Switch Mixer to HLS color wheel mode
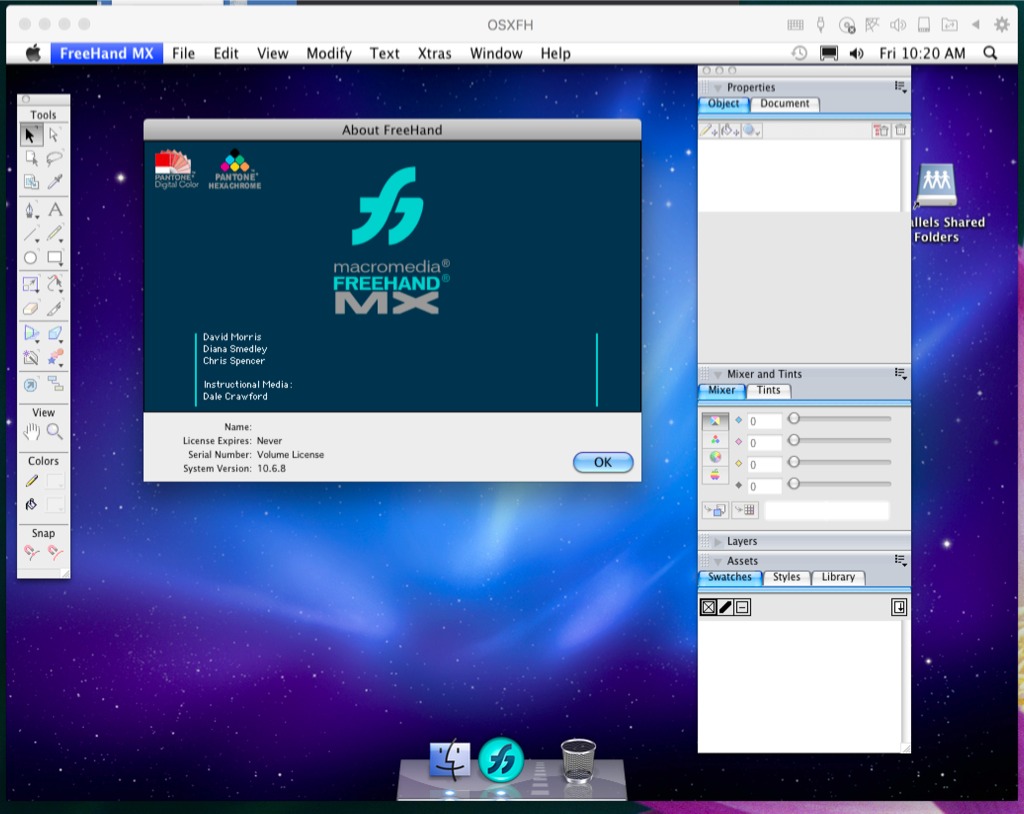The width and height of the screenshot is (1024, 814). tap(715, 457)
